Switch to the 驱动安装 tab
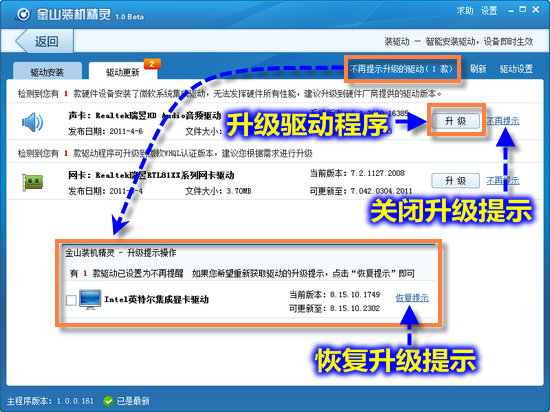The height and width of the screenshot is (412, 550). click(x=47, y=72)
